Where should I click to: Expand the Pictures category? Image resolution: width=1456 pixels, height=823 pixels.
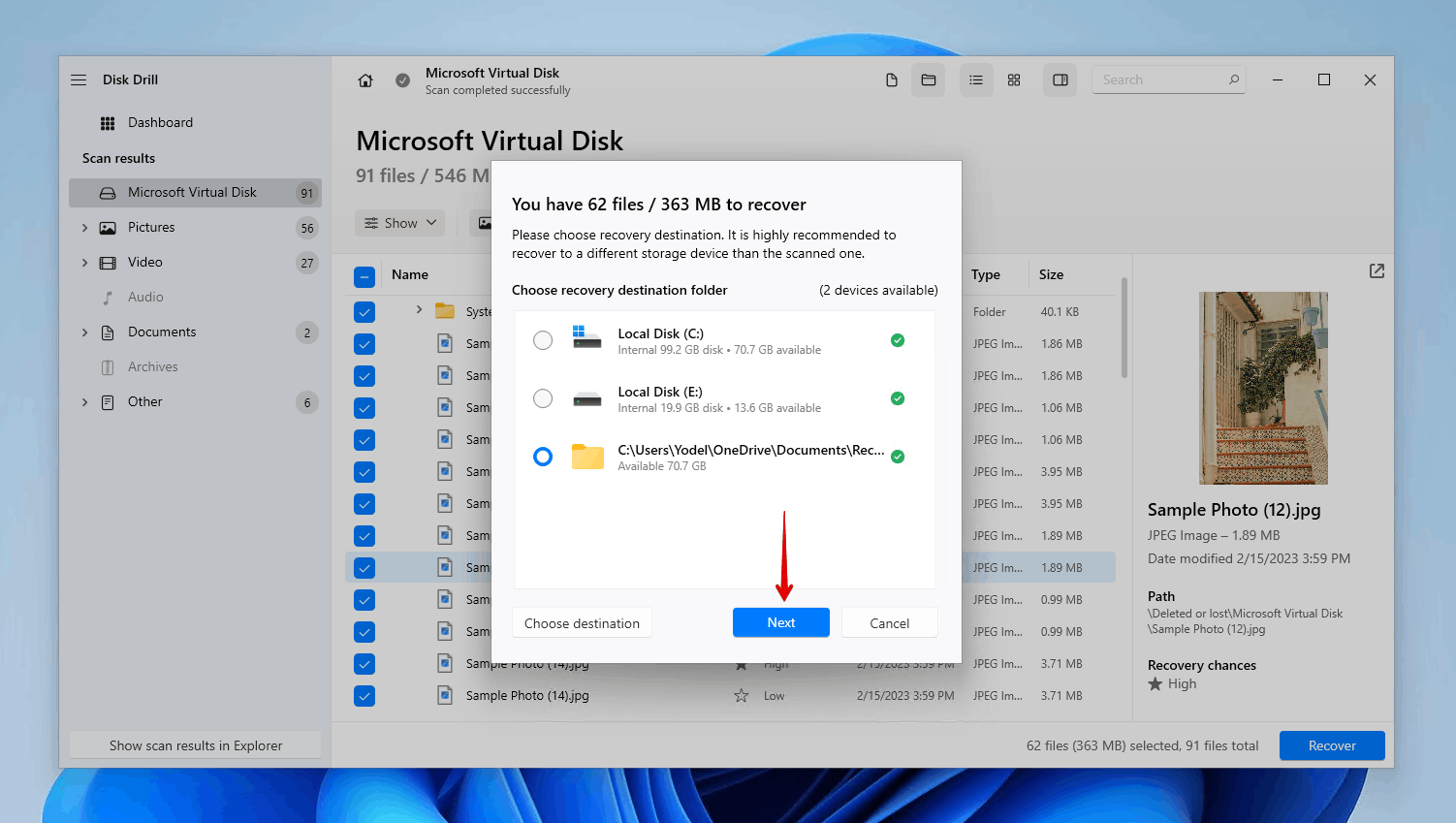click(84, 227)
